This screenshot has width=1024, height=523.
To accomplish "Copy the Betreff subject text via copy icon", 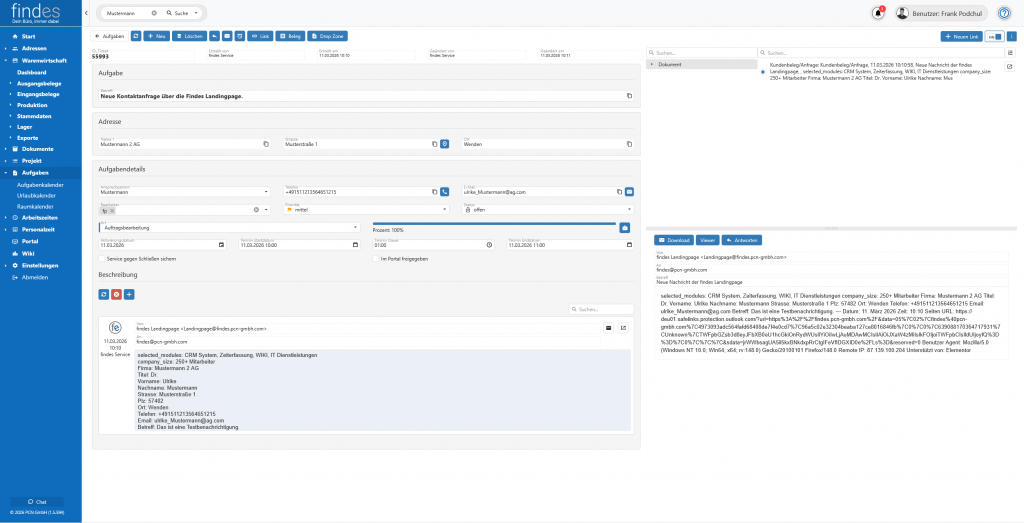I will click(x=629, y=96).
